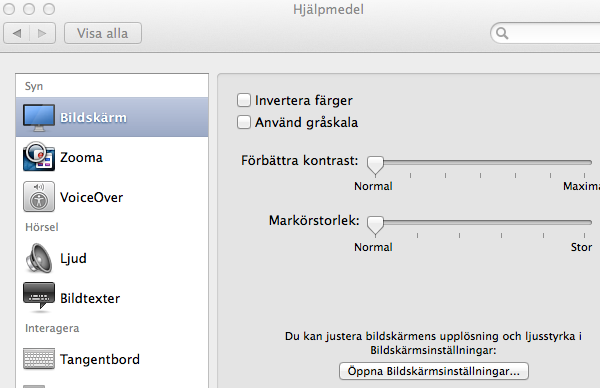Image resolution: width=600 pixels, height=388 pixels.
Task: Open the VoiceOver accessibility icon
Action: (x=39, y=197)
